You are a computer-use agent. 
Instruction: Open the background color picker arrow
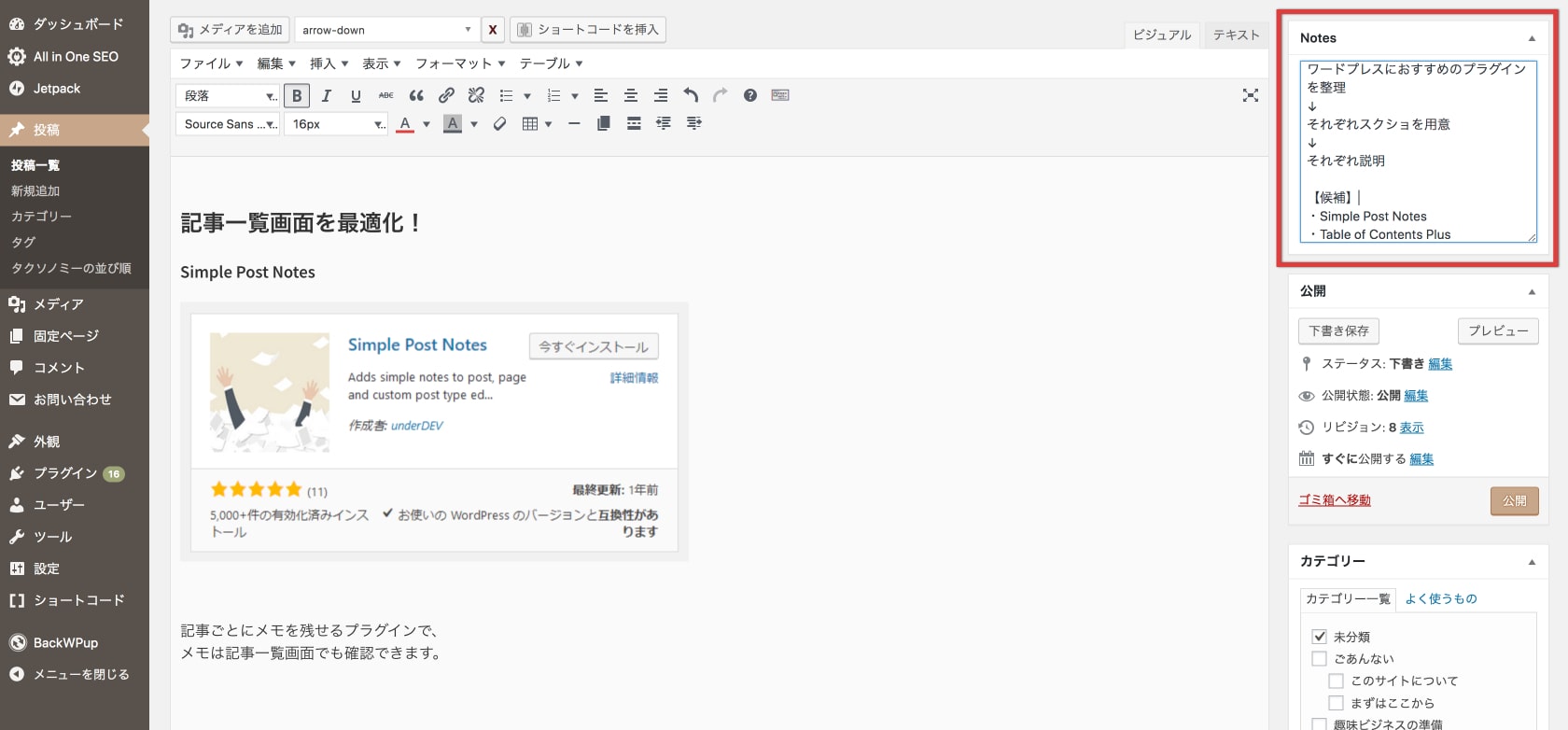[x=474, y=123]
